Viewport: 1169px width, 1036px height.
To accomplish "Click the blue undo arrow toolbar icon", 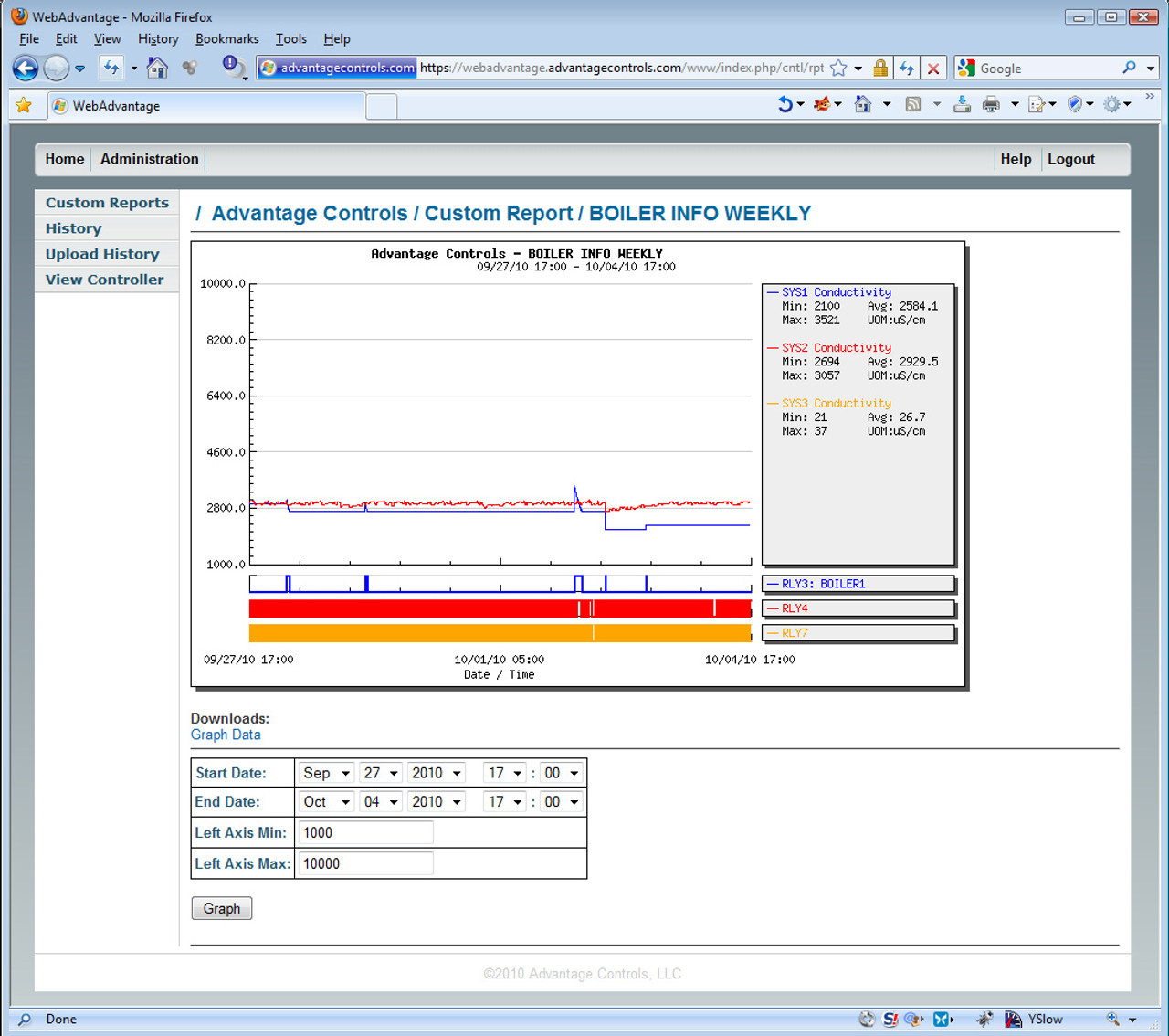I will (785, 104).
